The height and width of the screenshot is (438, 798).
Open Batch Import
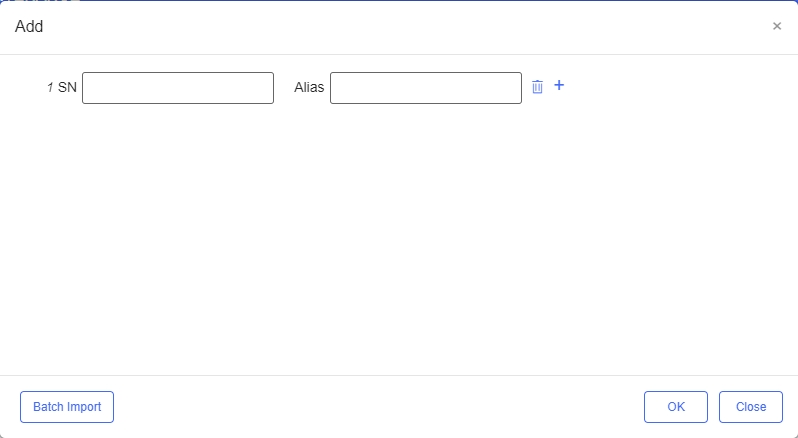click(x=67, y=407)
